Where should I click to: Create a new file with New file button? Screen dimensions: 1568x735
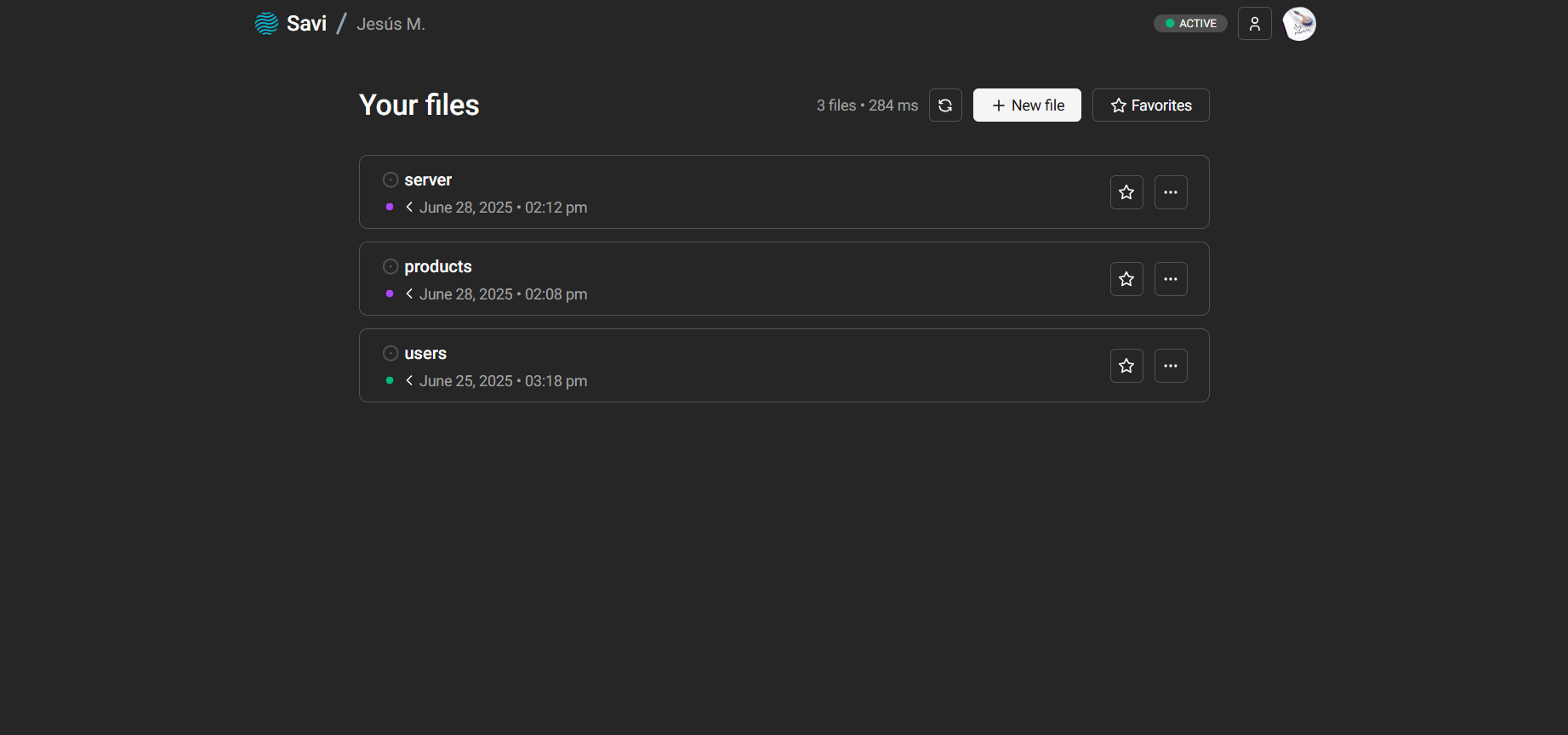[x=1027, y=105]
